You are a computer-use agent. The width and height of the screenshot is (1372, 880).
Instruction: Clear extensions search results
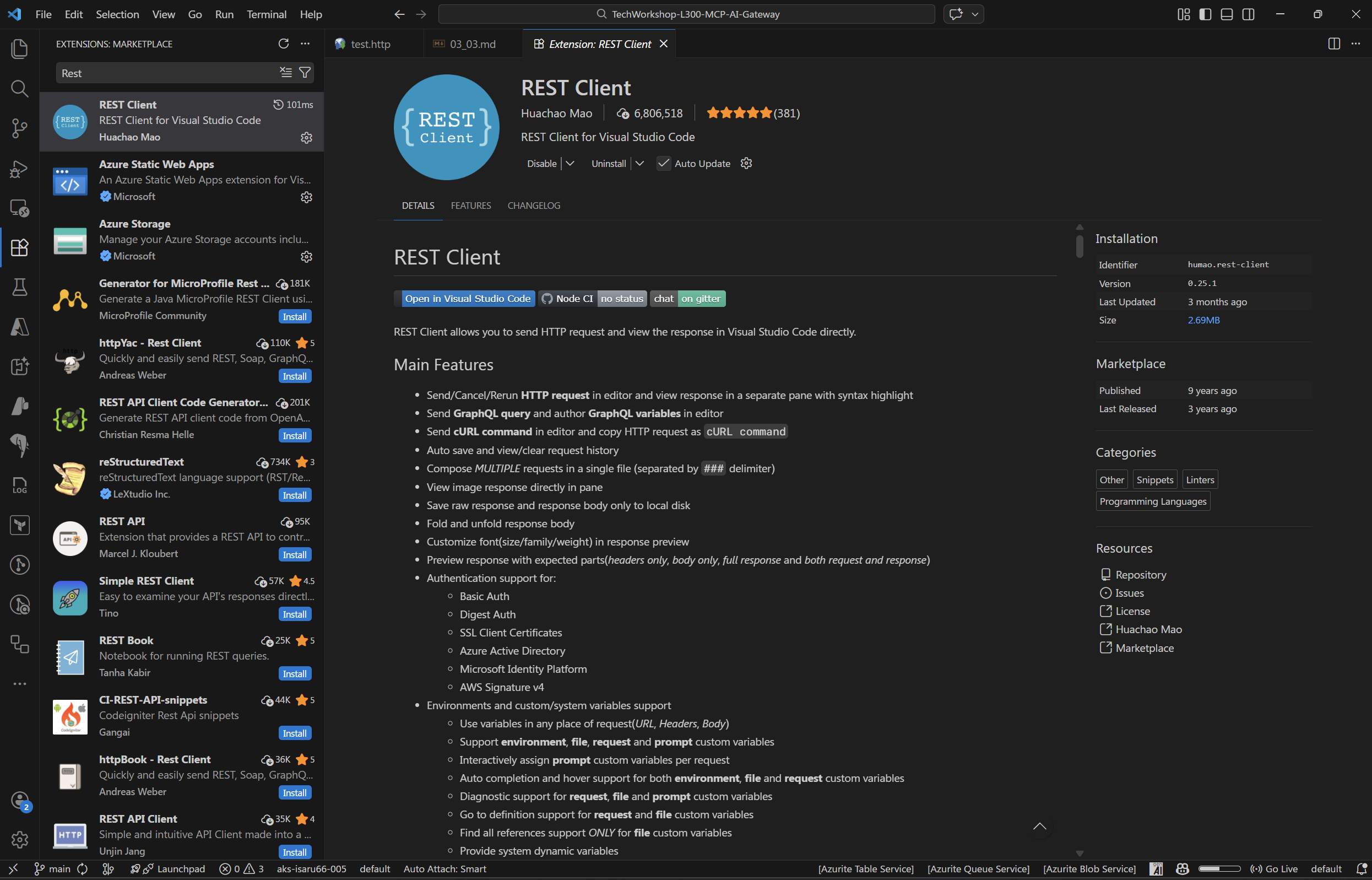pyautogui.click(x=286, y=73)
